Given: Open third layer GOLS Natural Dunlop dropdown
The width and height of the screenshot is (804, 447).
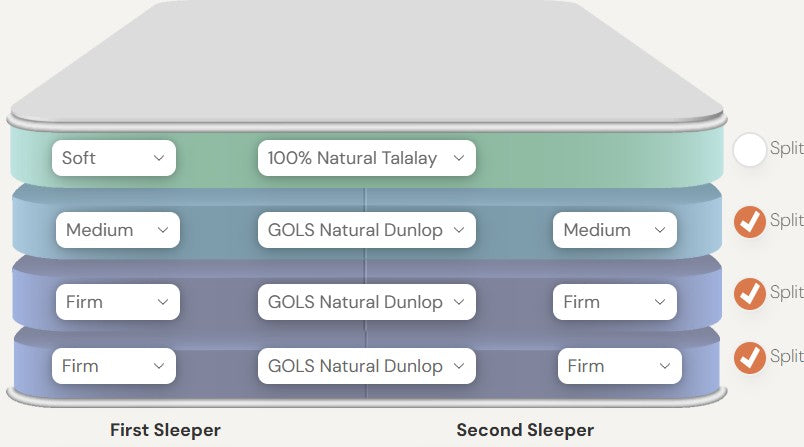Looking at the screenshot, I should (x=366, y=302).
